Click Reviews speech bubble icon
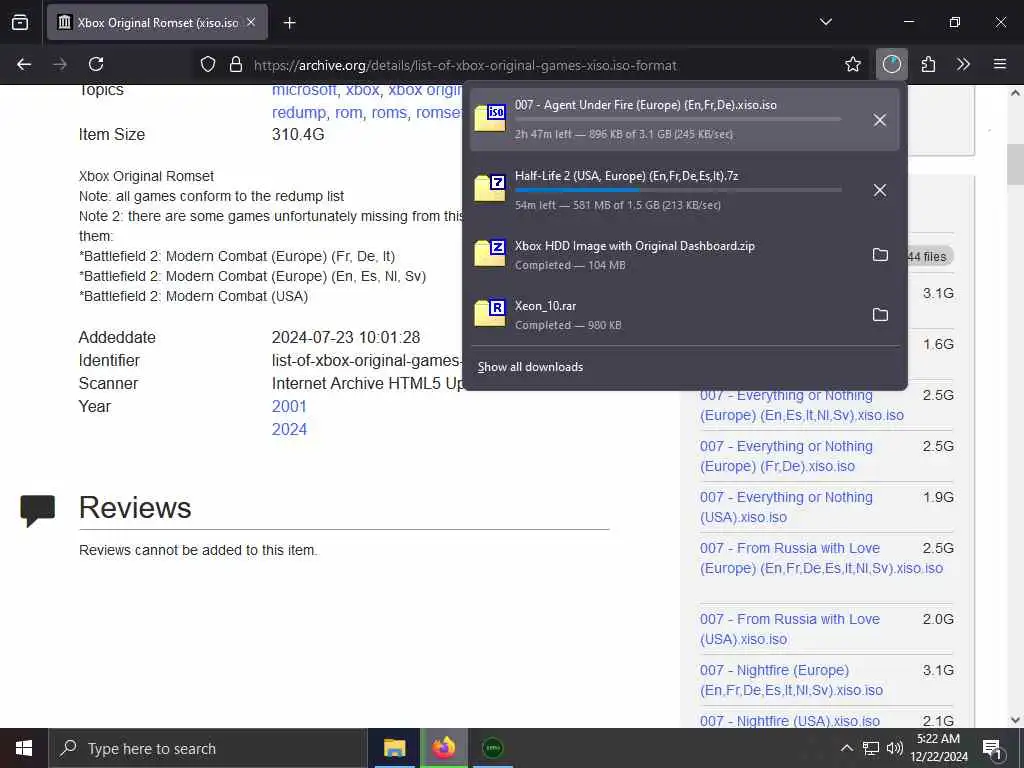The width and height of the screenshot is (1024, 768). pyautogui.click(x=37, y=510)
